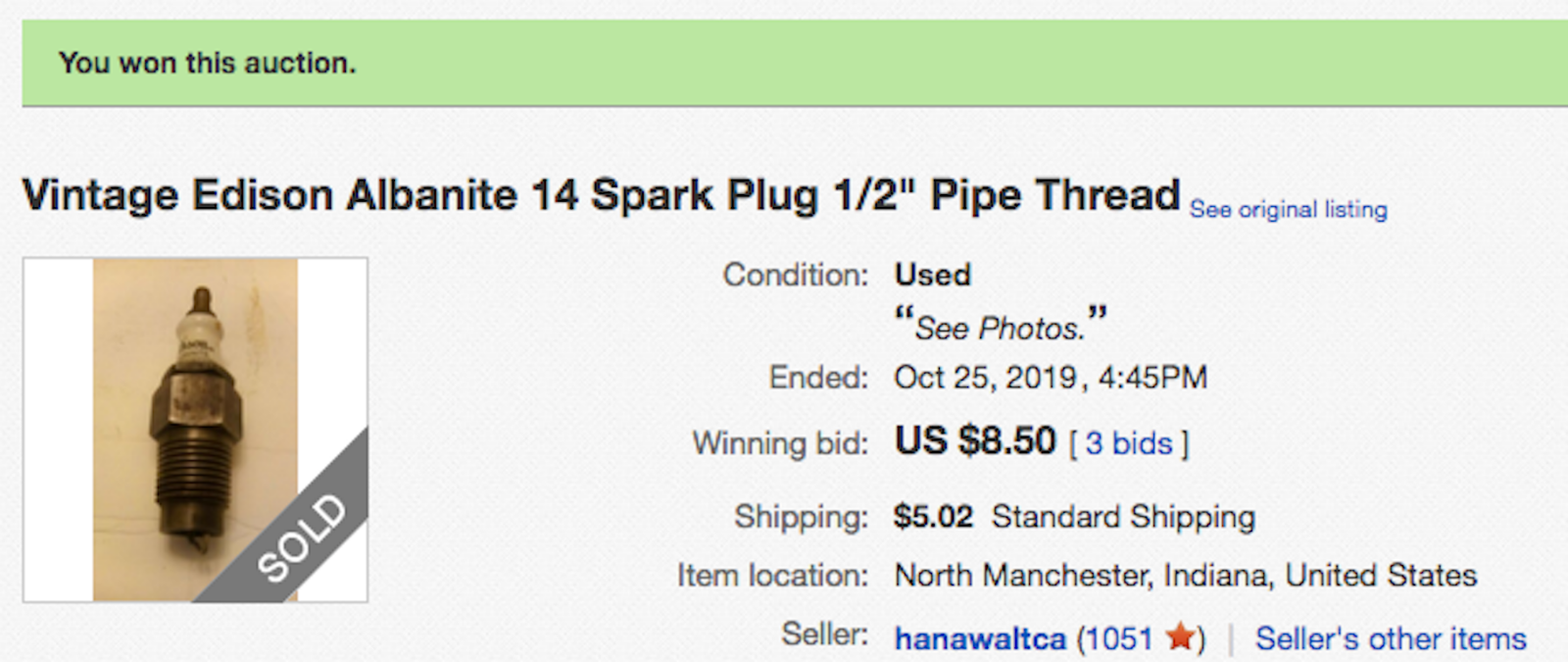View the '3 bids' bid history
1568x662 pixels.
point(1128,443)
